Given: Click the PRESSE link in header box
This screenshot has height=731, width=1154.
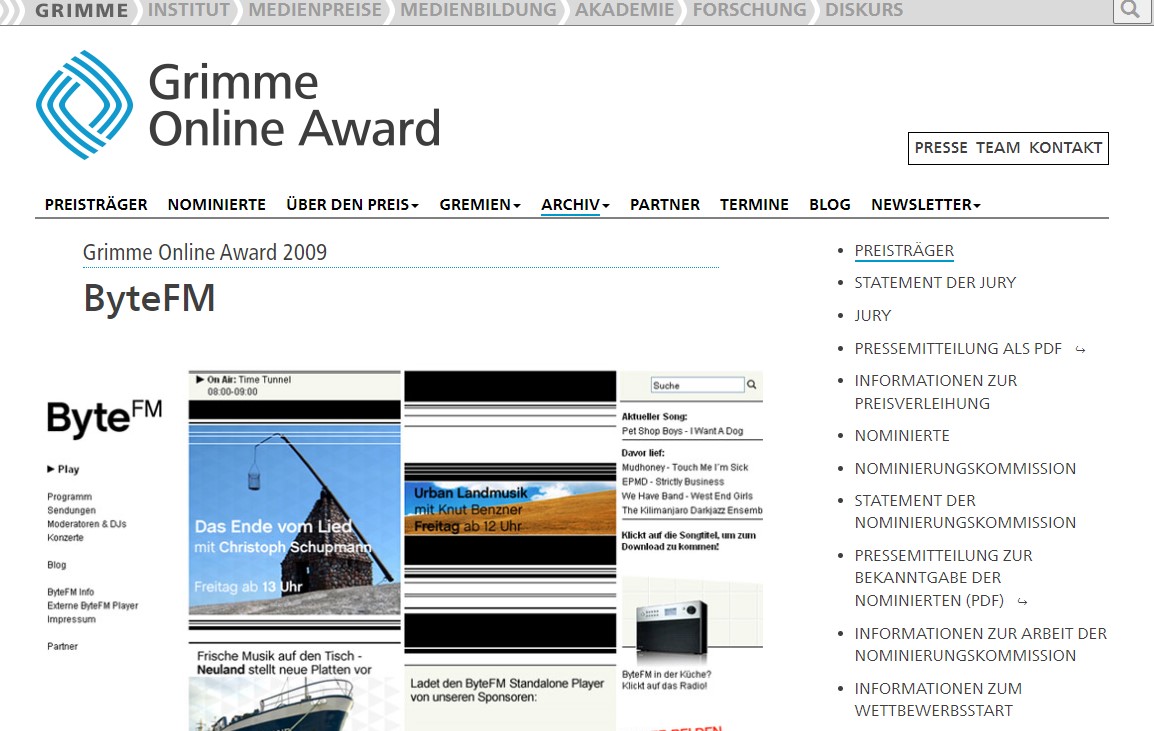Looking at the screenshot, I should pos(941,148).
